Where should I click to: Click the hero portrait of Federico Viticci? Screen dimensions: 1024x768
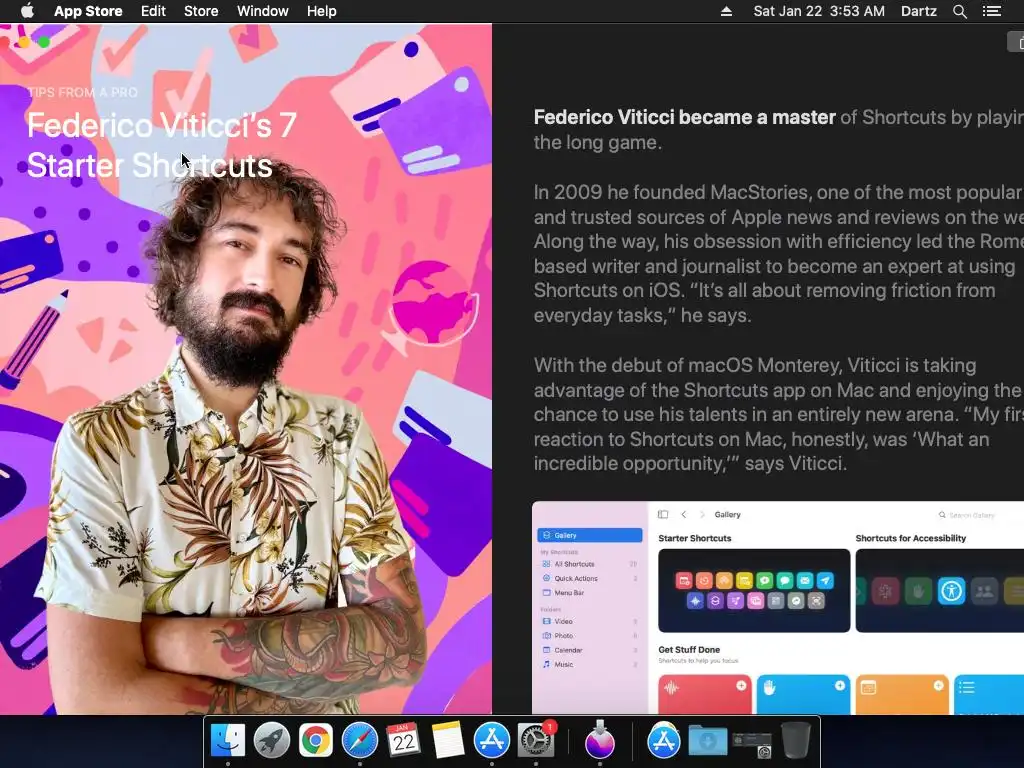[246, 370]
